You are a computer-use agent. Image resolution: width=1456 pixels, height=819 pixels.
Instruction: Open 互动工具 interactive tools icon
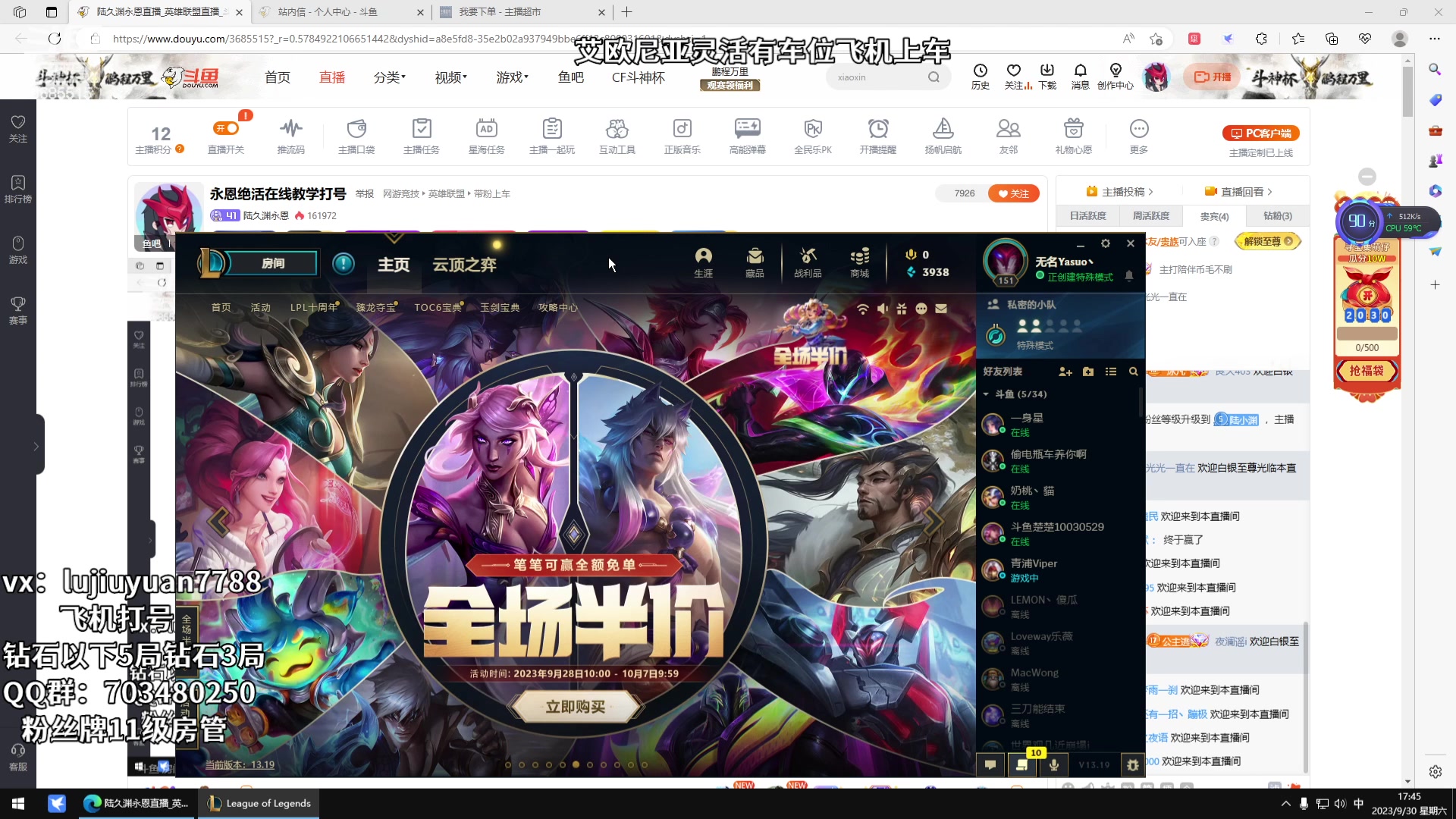(617, 136)
